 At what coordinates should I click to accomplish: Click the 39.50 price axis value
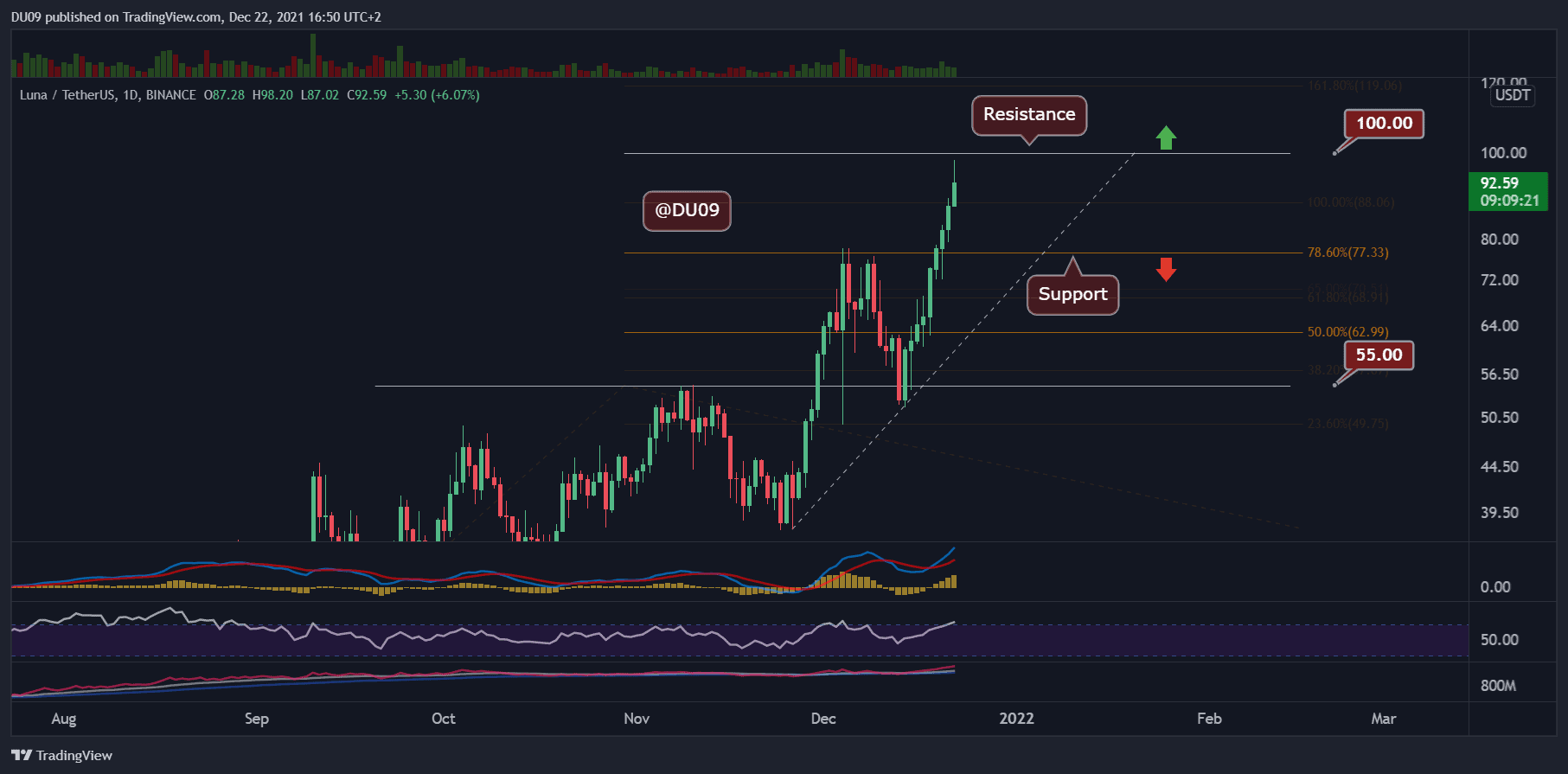(x=1500, y=513)
